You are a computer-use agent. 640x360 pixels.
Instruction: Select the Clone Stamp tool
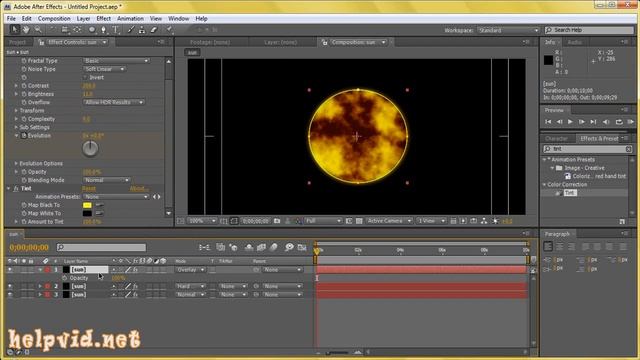pos(142,29)
